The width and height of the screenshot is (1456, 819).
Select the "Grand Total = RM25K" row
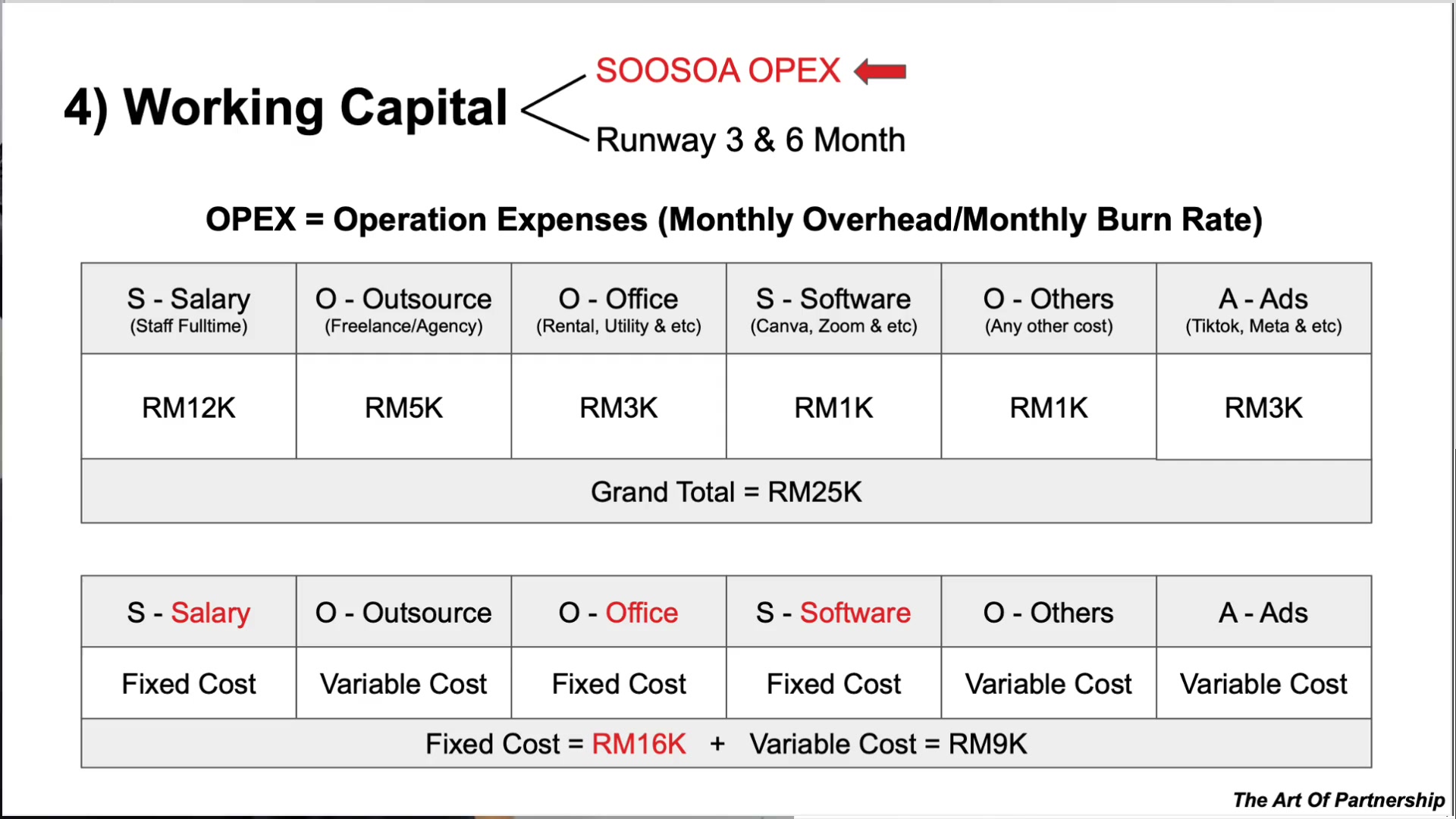click(726, 491)
